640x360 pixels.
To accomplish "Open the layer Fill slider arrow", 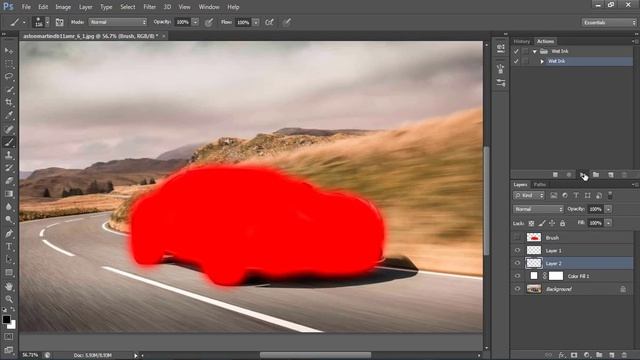I will click(608, 223).
